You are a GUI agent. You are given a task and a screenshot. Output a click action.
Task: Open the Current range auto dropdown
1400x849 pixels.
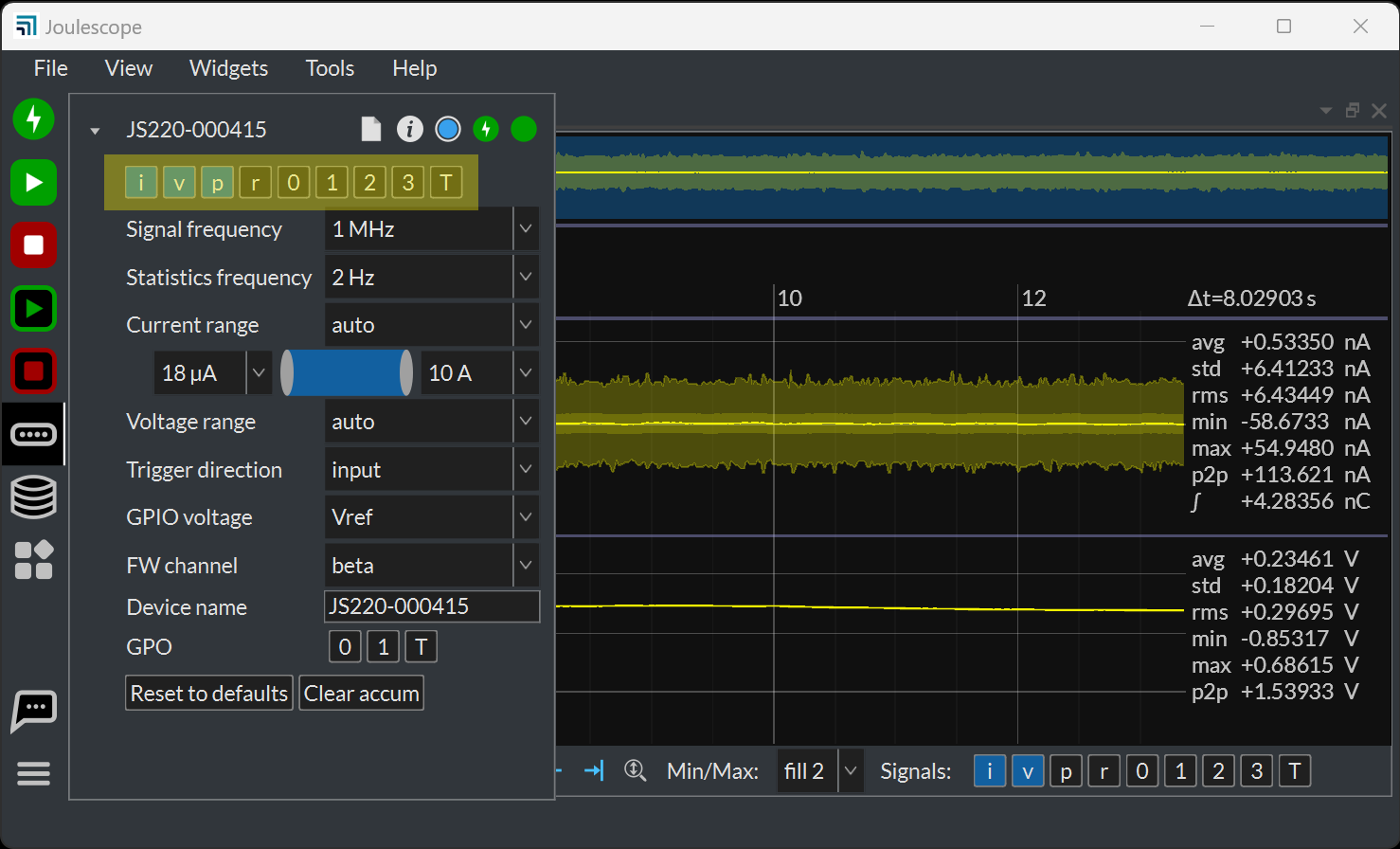pos(432,325)
